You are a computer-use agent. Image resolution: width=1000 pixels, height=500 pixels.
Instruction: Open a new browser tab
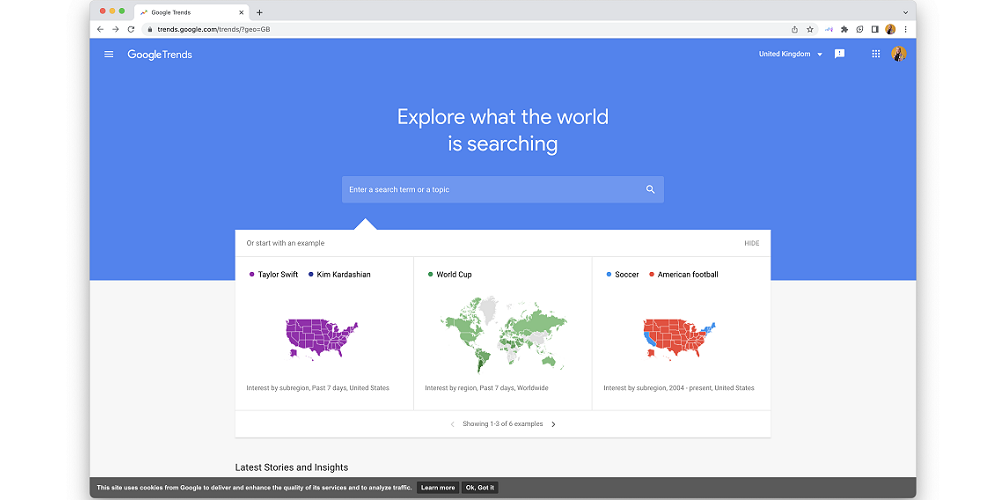[259, 13]
